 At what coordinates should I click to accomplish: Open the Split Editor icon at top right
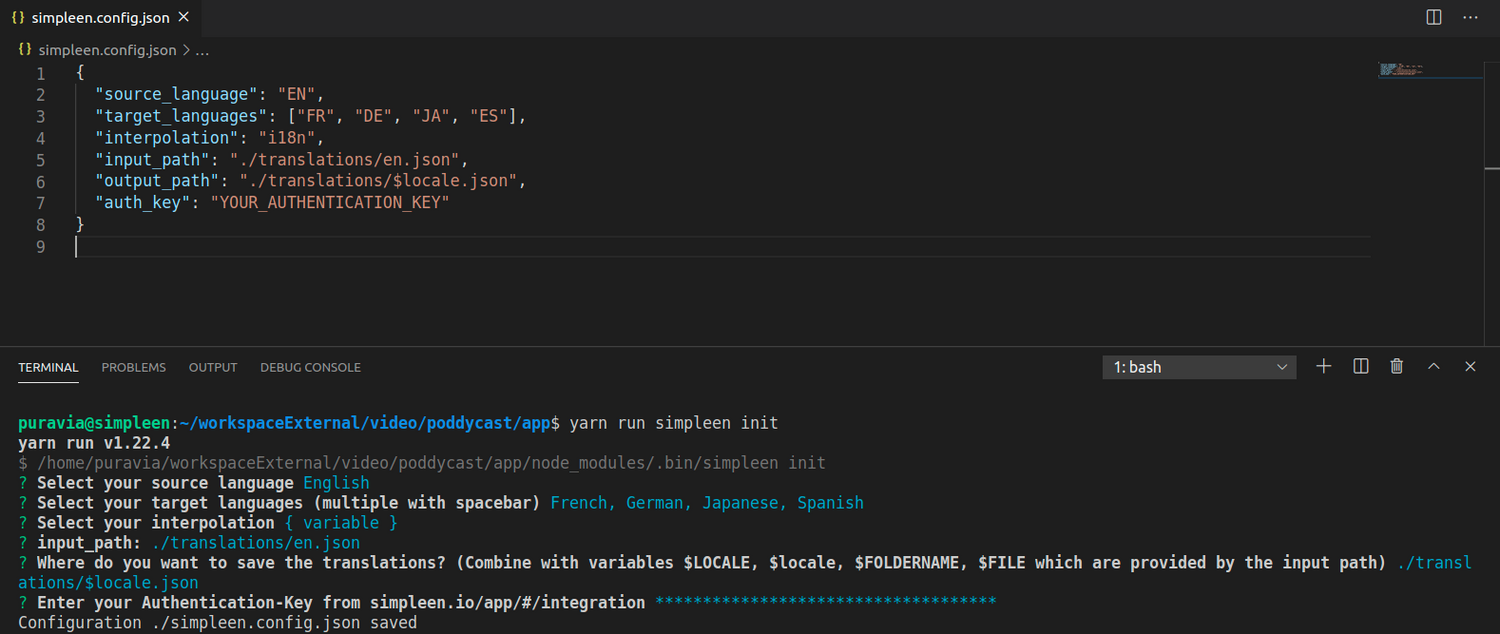1433,17
